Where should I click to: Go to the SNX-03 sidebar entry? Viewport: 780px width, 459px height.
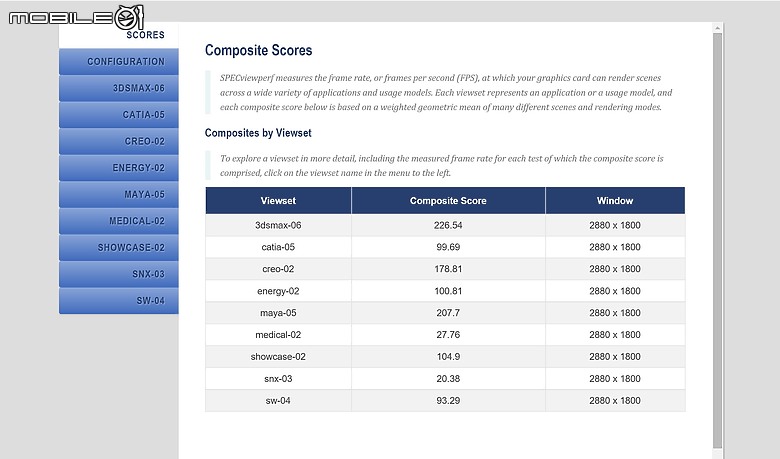(x=119, y=274)
